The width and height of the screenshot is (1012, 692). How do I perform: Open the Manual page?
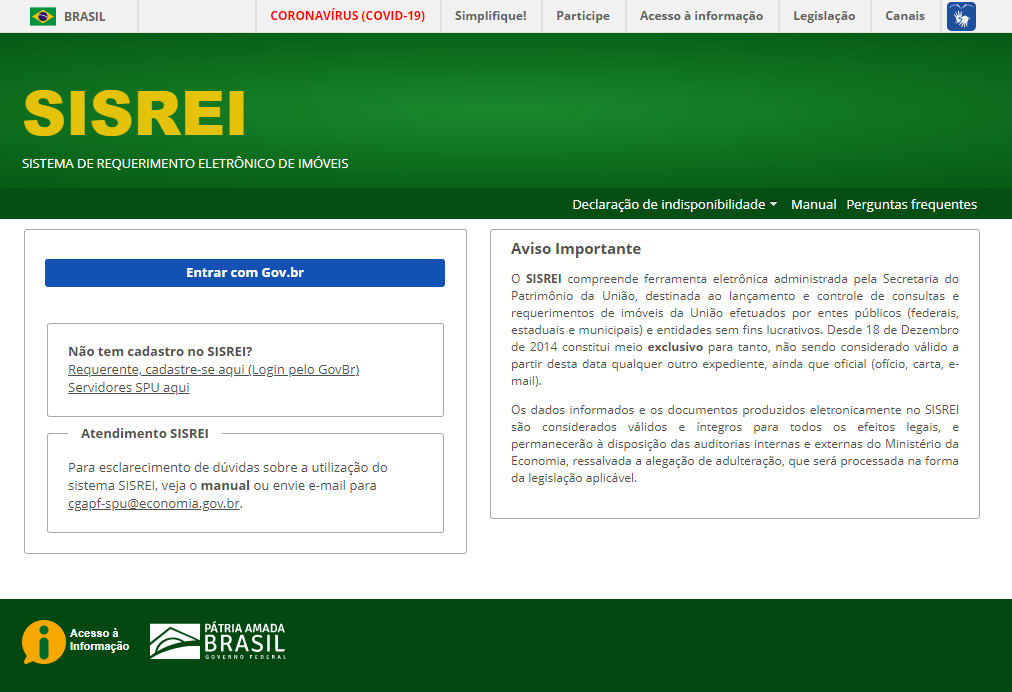(813, 204)
